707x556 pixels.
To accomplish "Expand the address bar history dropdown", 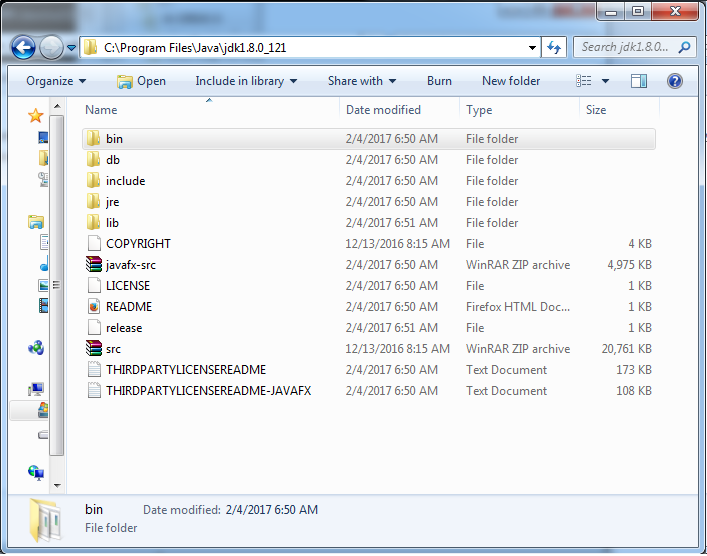I will (x=532, y=48).
